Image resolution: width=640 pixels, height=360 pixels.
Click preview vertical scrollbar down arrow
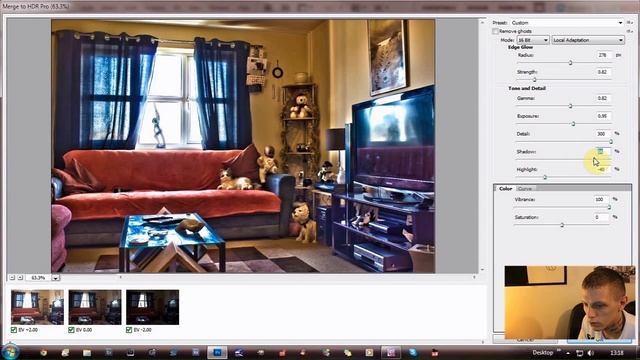[x=482, y=269]
